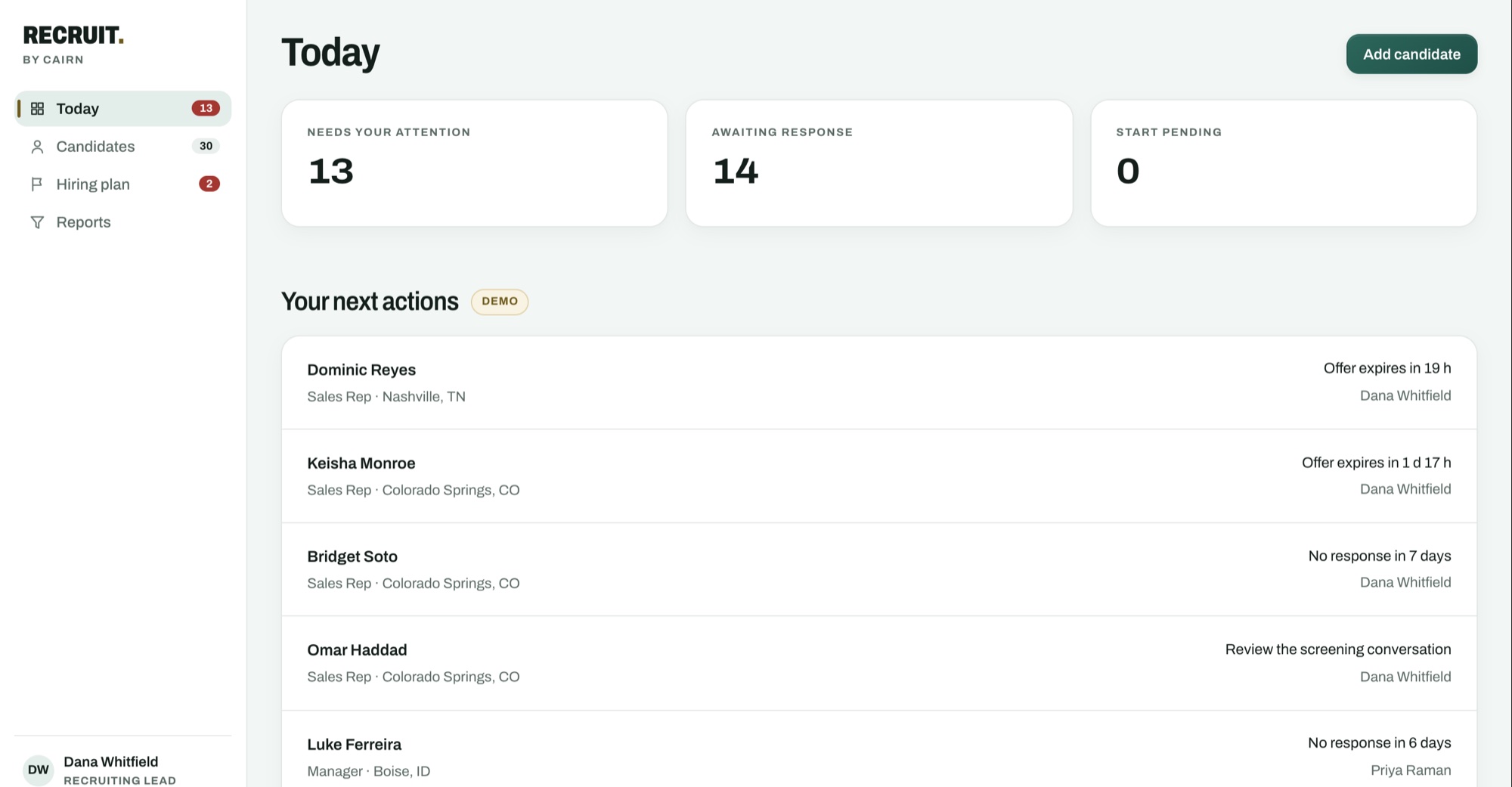Click the Today grid icon in sidebar
1512x787 pixels.
pyautogui.click(x=37, y=109)
